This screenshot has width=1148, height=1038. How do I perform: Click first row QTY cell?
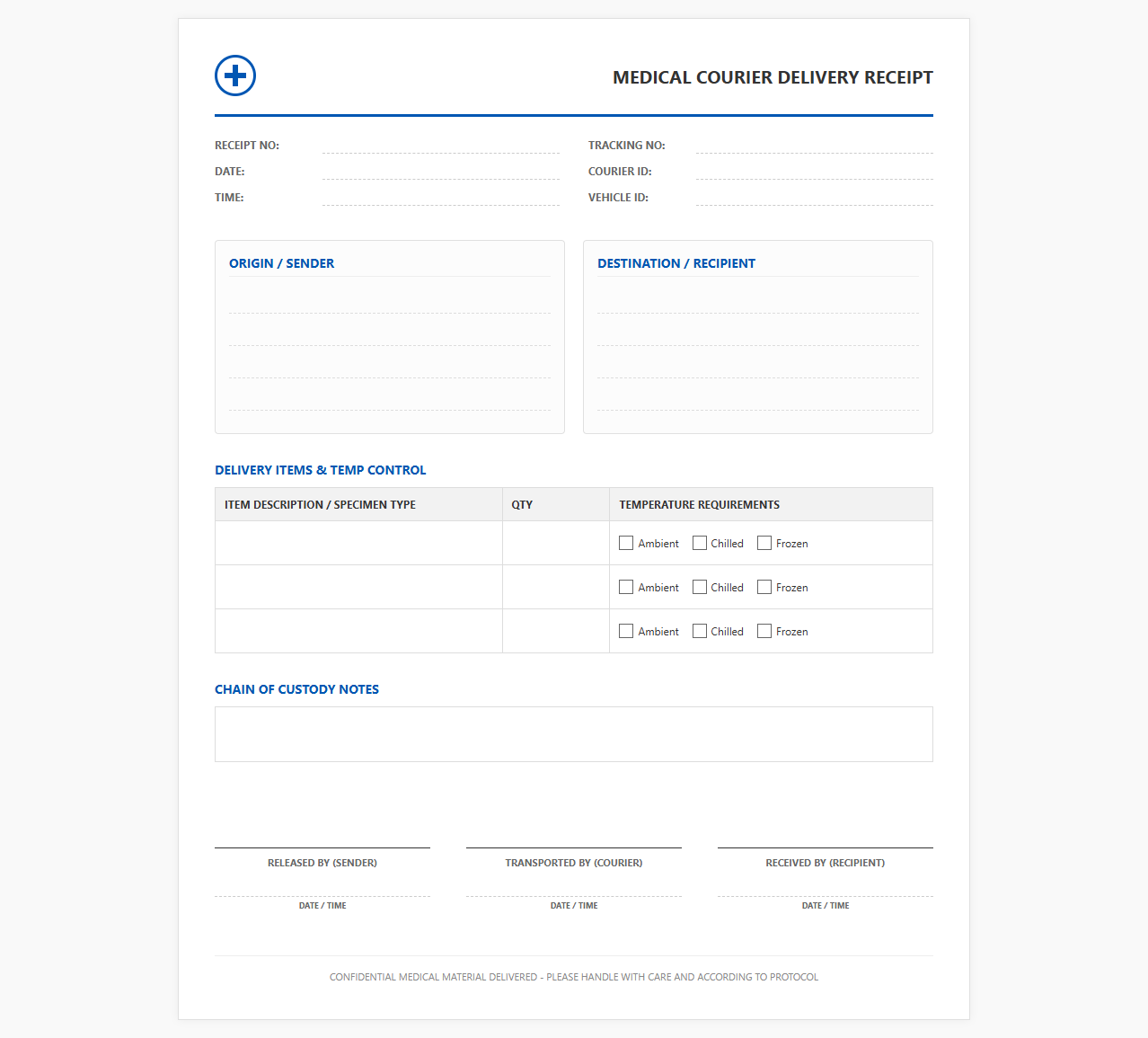pyautogui.click(x=556, y=543)
